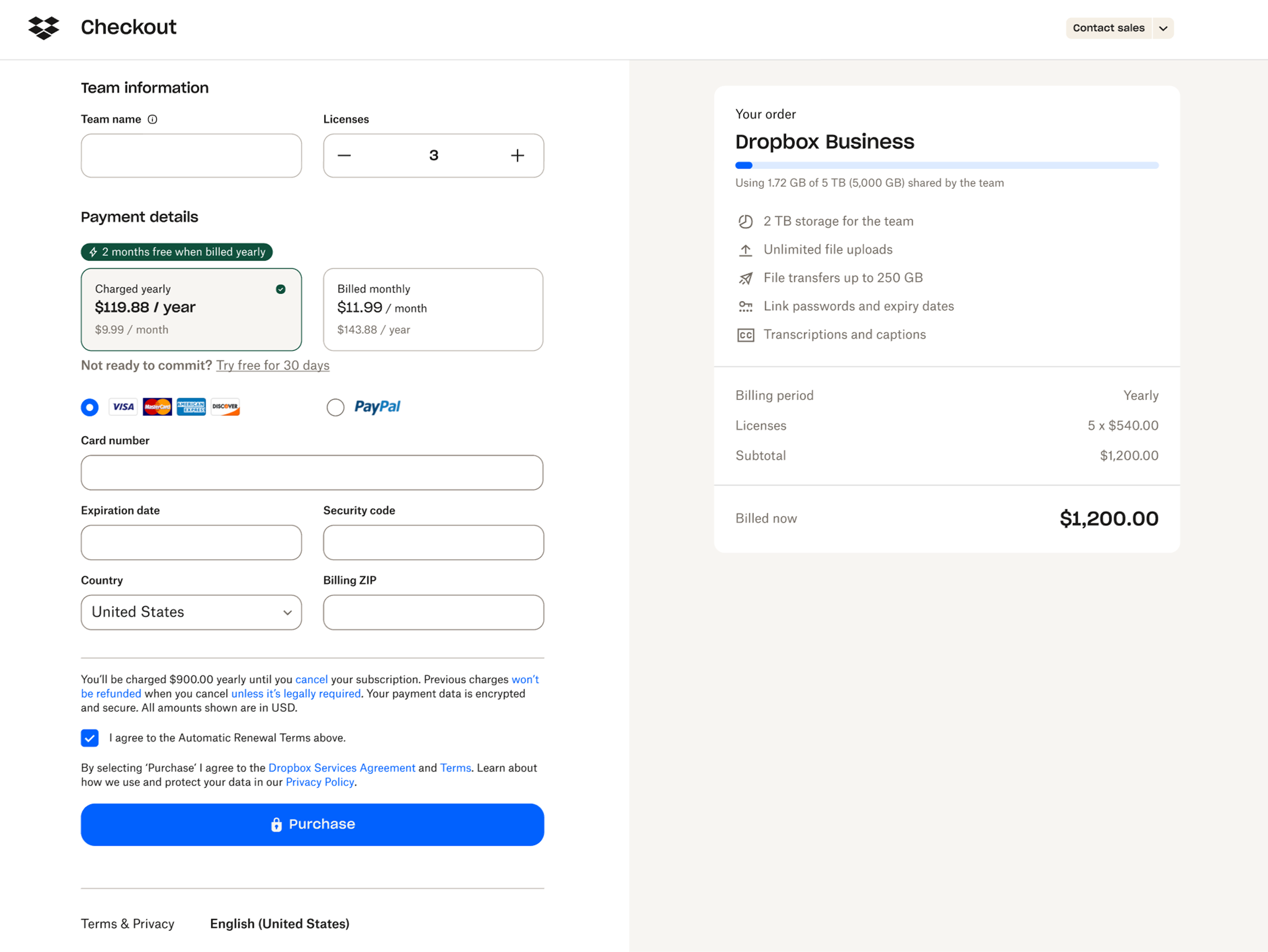Open the Try free for 30 days link

pos(272,365)
